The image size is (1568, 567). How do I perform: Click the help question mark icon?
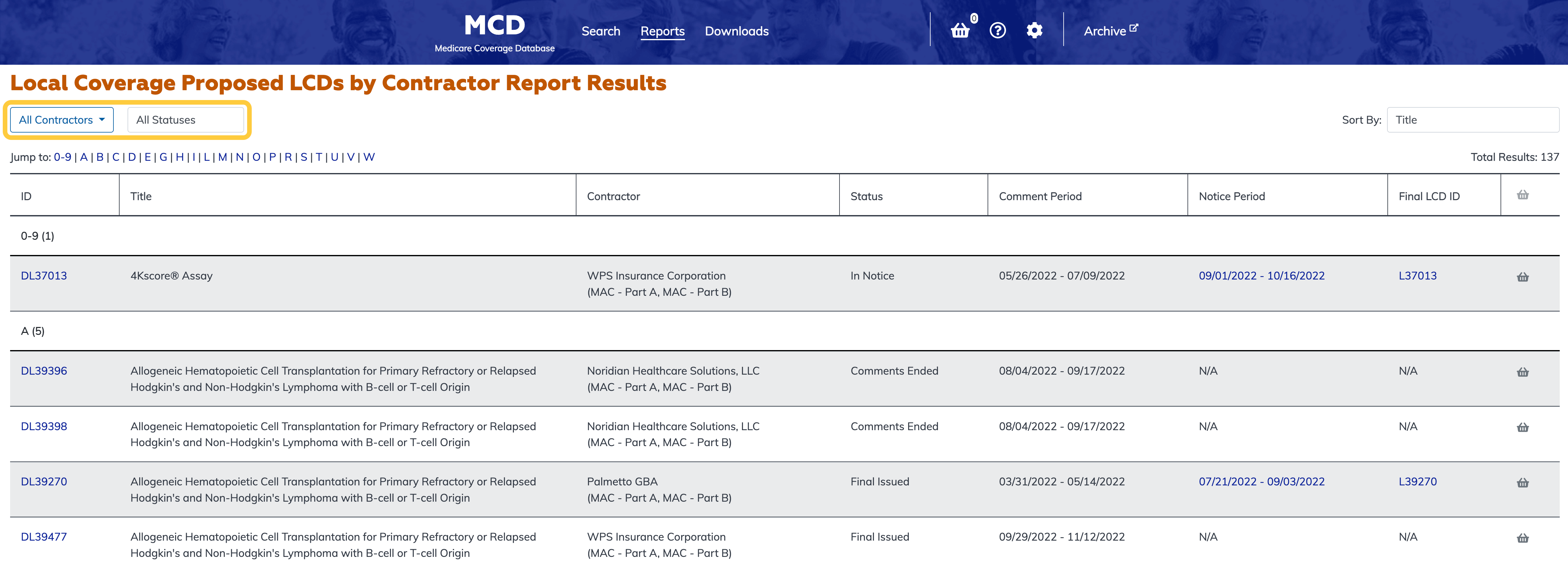click(997, 30)
